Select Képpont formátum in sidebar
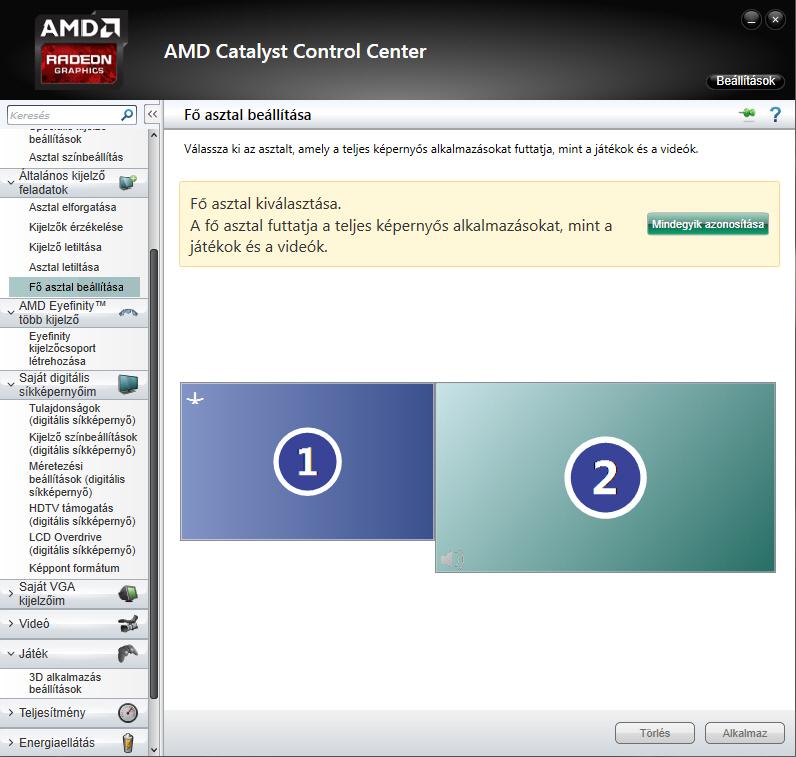The width and height of the screenshot is (796, 757). [x=74, y=568]
